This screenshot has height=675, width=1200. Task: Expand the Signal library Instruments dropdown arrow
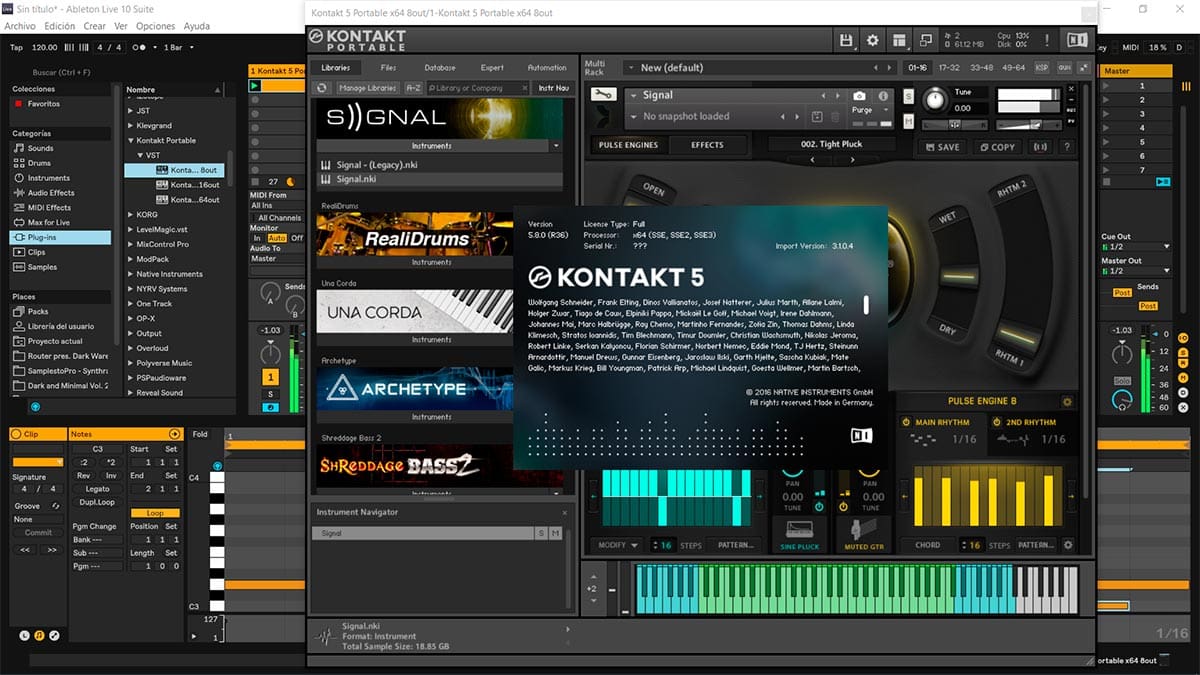(556, 146)
